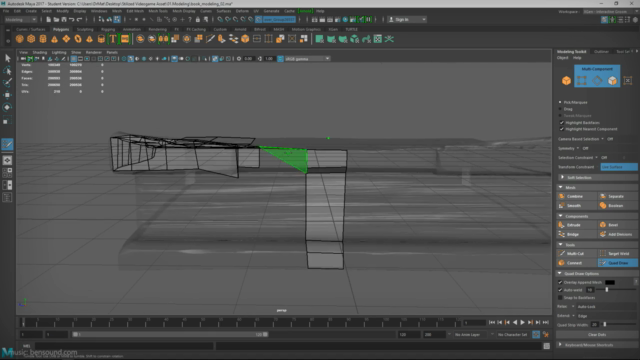Switch to the Sculpting shelf tab
Viewport: 640px width, 360px height.
click(85, 29)
